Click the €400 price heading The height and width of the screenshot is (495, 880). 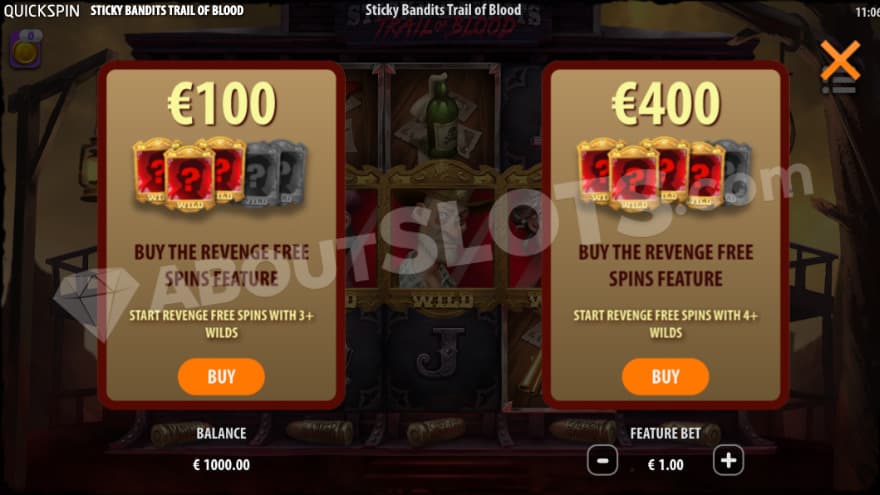point(666,103)
